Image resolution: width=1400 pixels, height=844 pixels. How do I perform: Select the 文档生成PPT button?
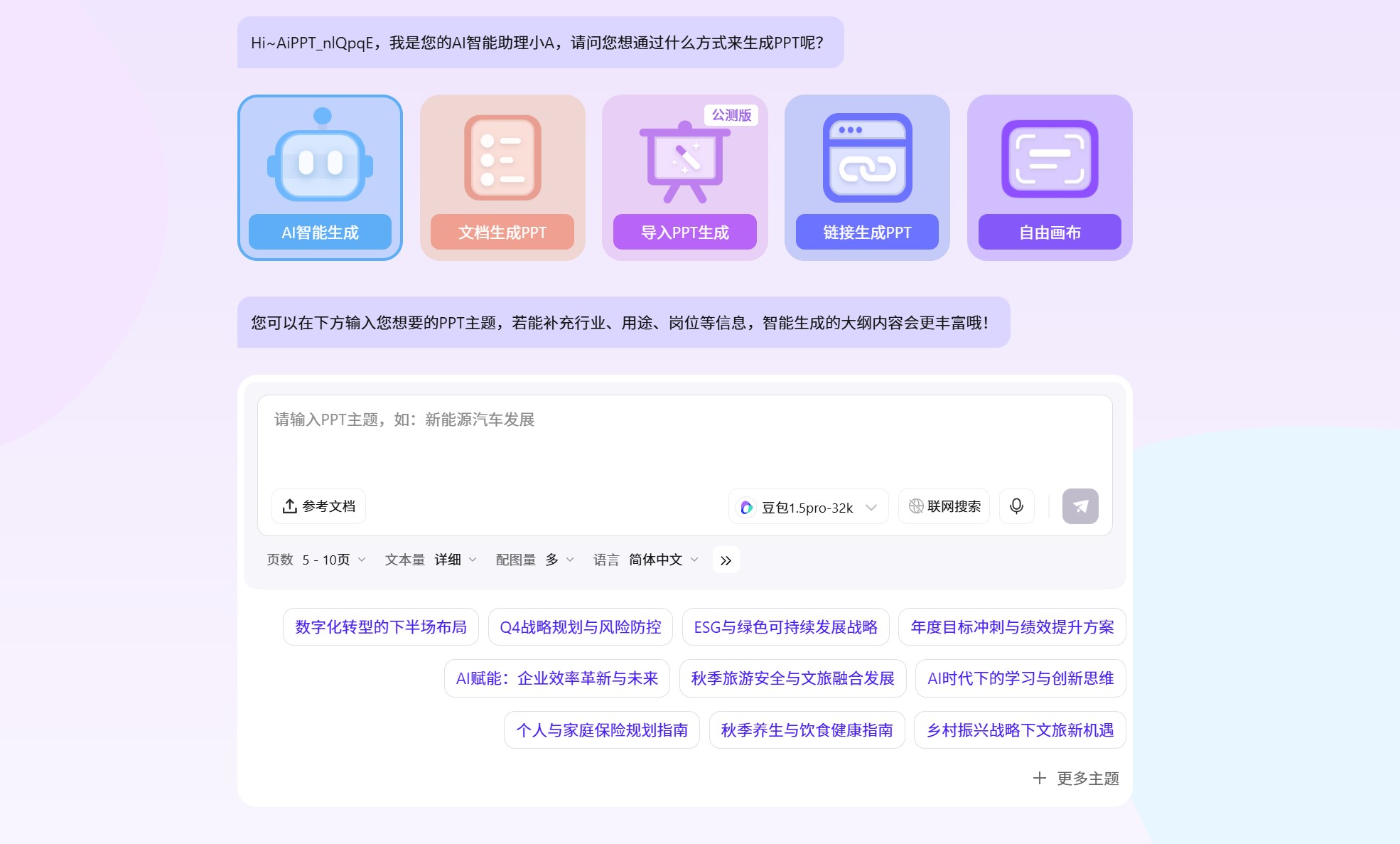[502, 232]
